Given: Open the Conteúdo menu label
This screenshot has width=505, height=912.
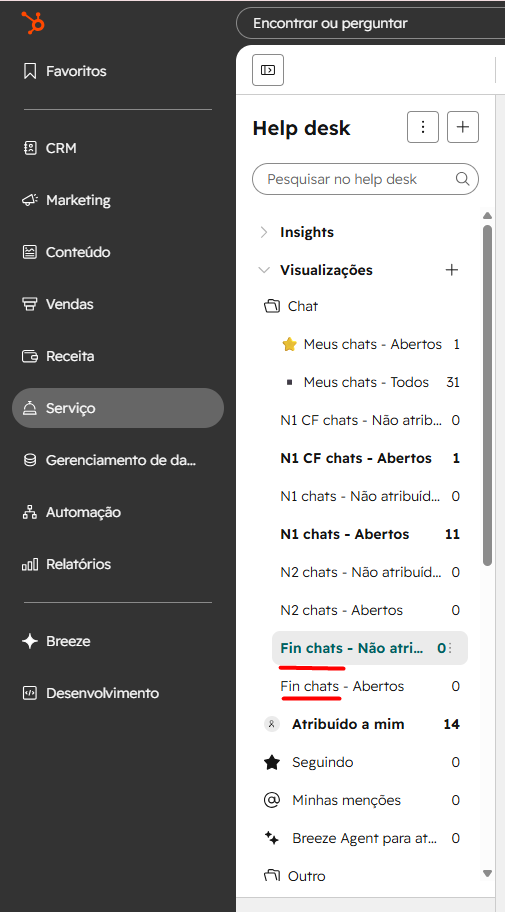Looking at the screenshot, I should pos(78,252).
